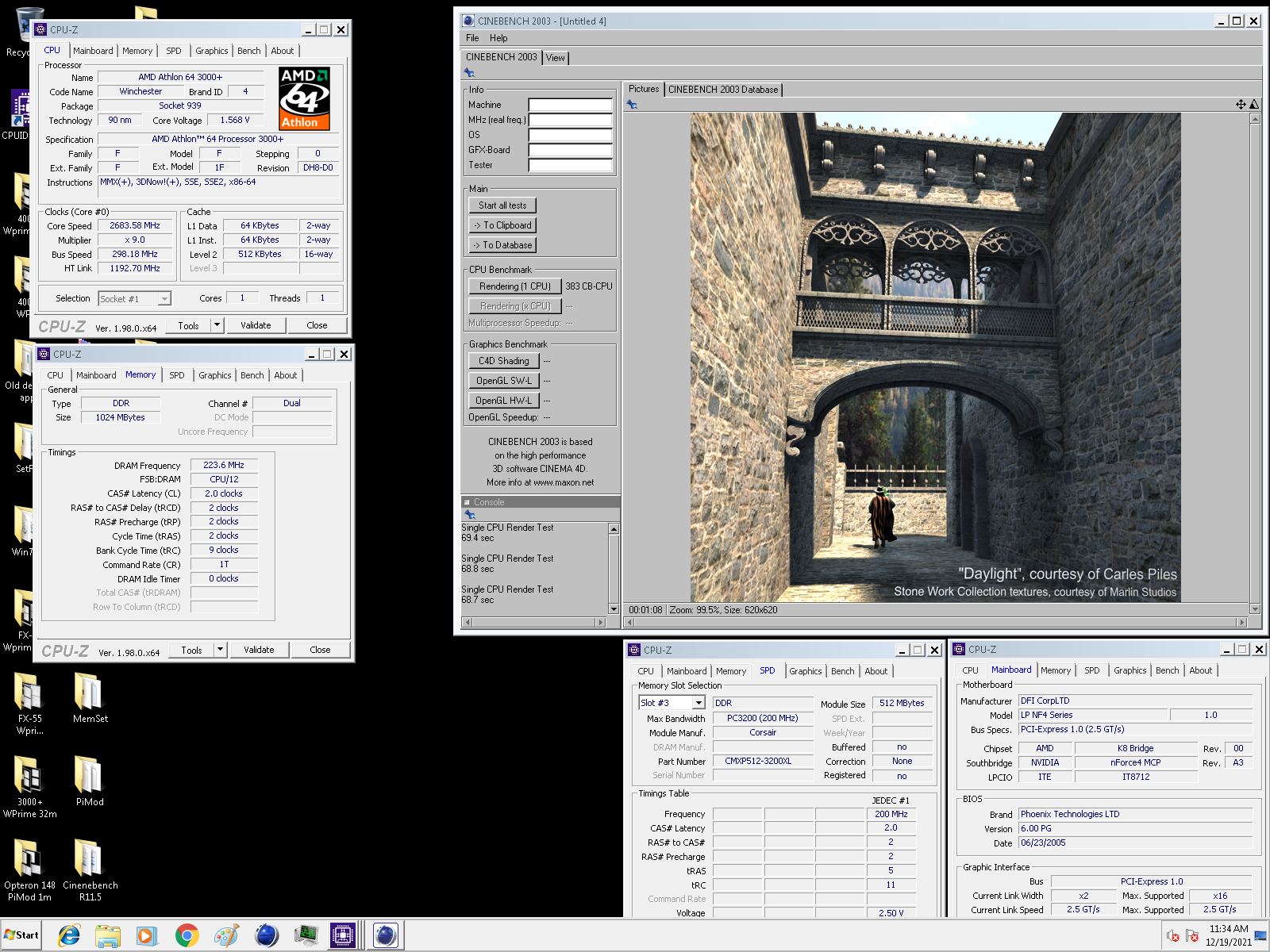Click the picture viewer horizontal scrollbar right arrow
Image resolution: width=1270 pixels, height=952 pixels.
point(1242,623)
